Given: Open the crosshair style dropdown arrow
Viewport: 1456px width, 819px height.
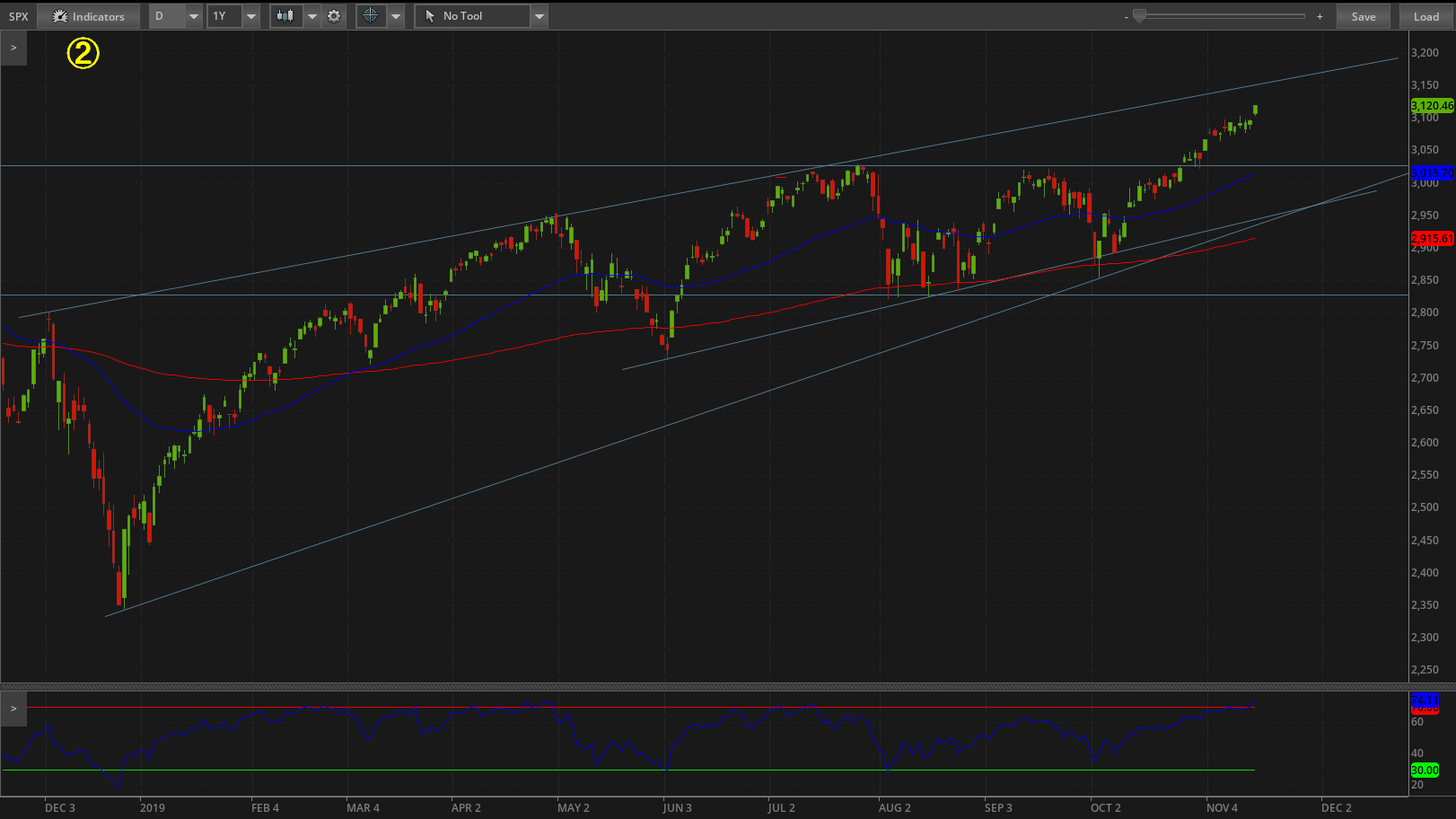Looking at the screenshot, I should point(395,15).
